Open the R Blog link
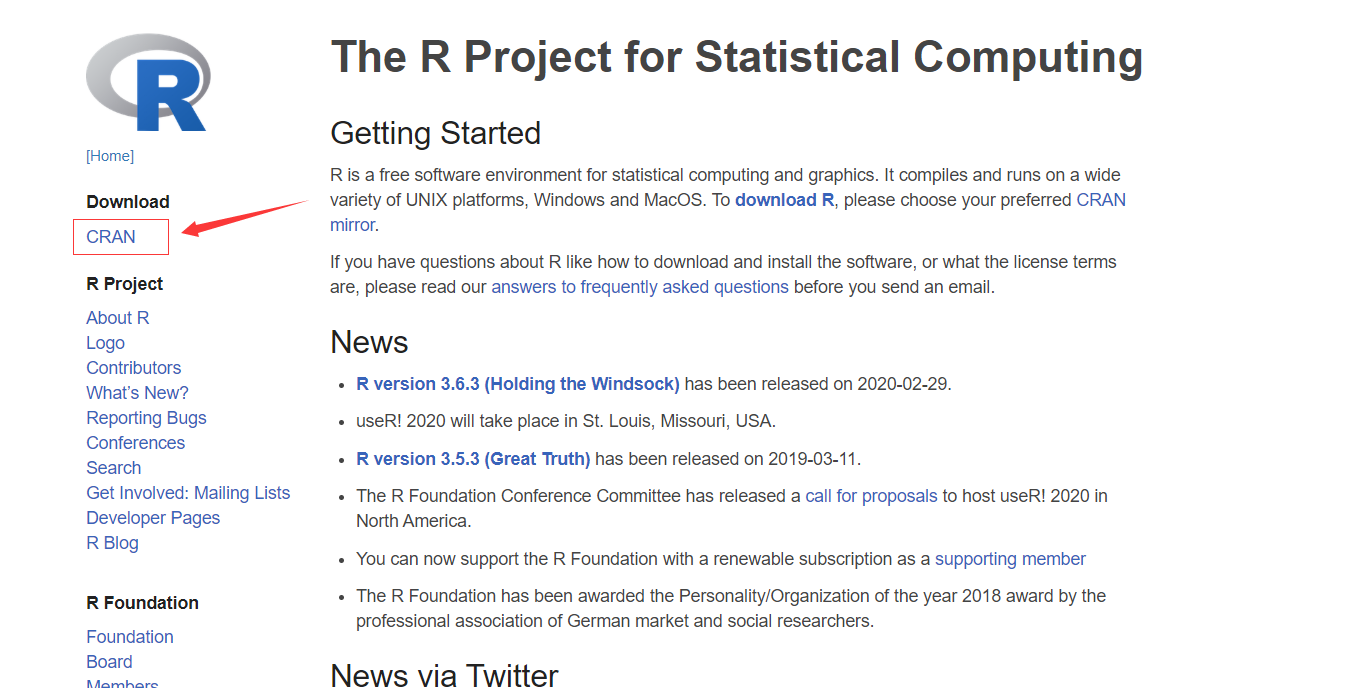1362x688 pixels. click(113, 543)
